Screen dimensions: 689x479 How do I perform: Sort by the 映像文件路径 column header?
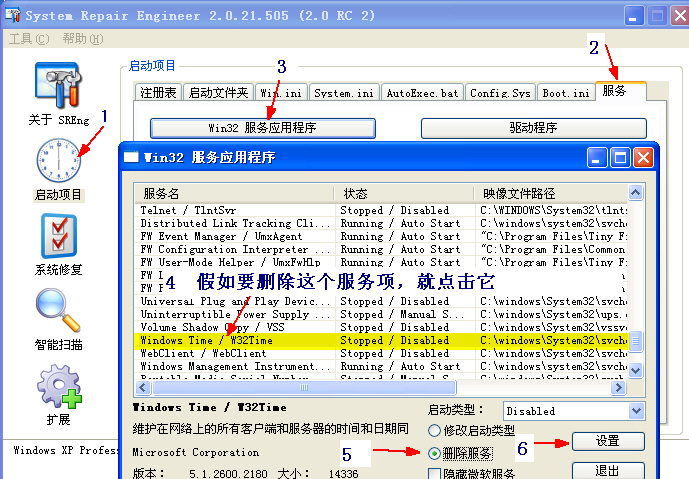tap(551, 193)
